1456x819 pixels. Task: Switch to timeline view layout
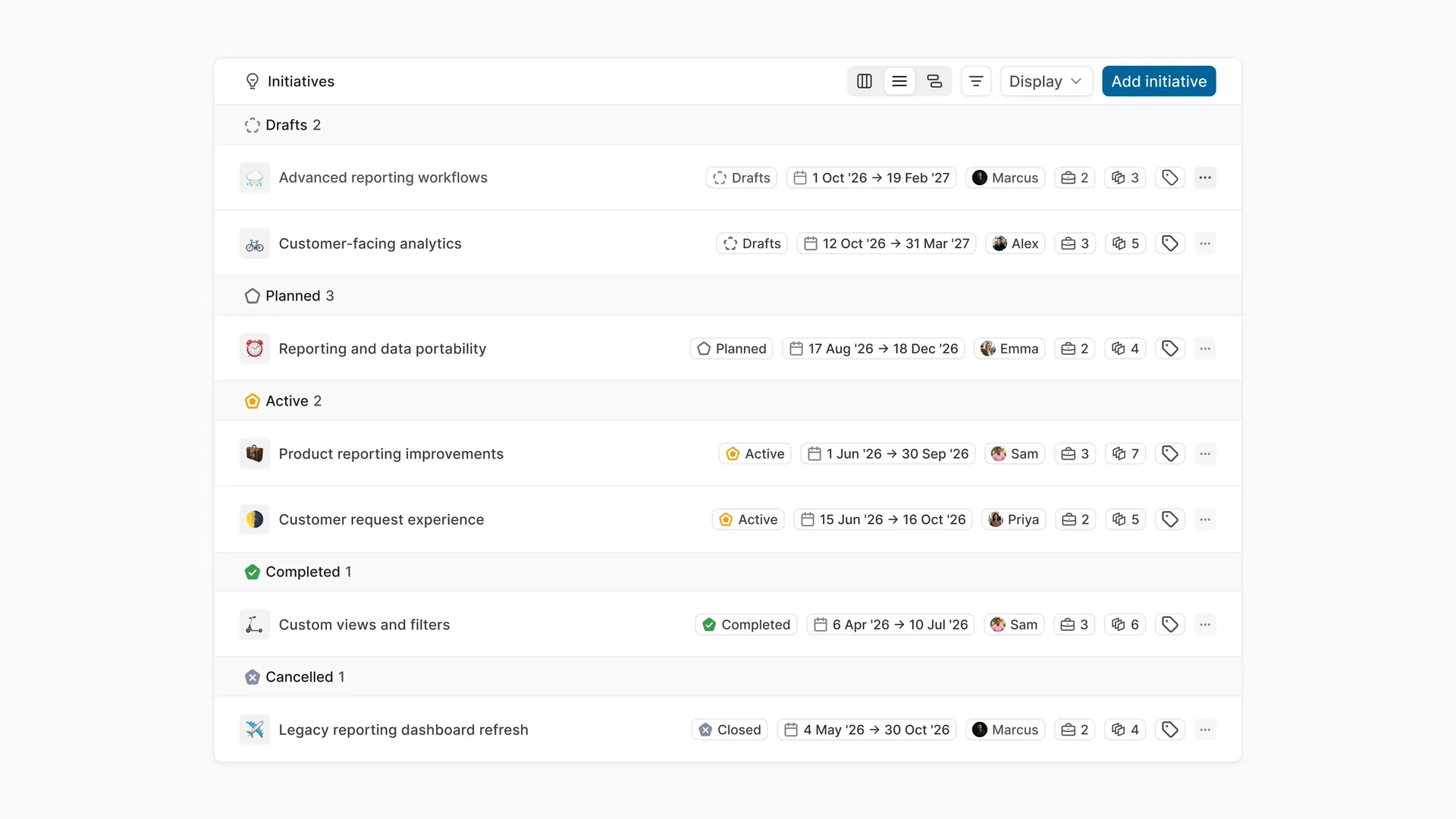pyautogui.click(x=934, y=81)
